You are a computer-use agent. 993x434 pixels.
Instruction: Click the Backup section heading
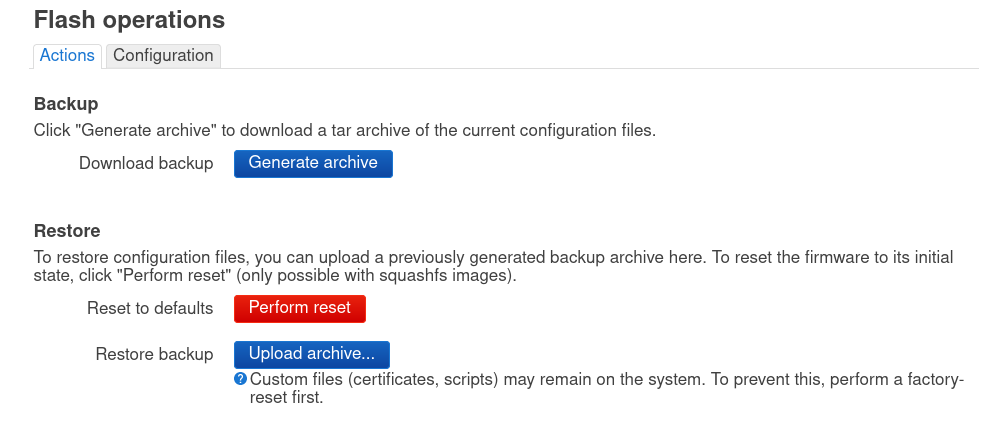pyautogui.click(x=66, y=103)
